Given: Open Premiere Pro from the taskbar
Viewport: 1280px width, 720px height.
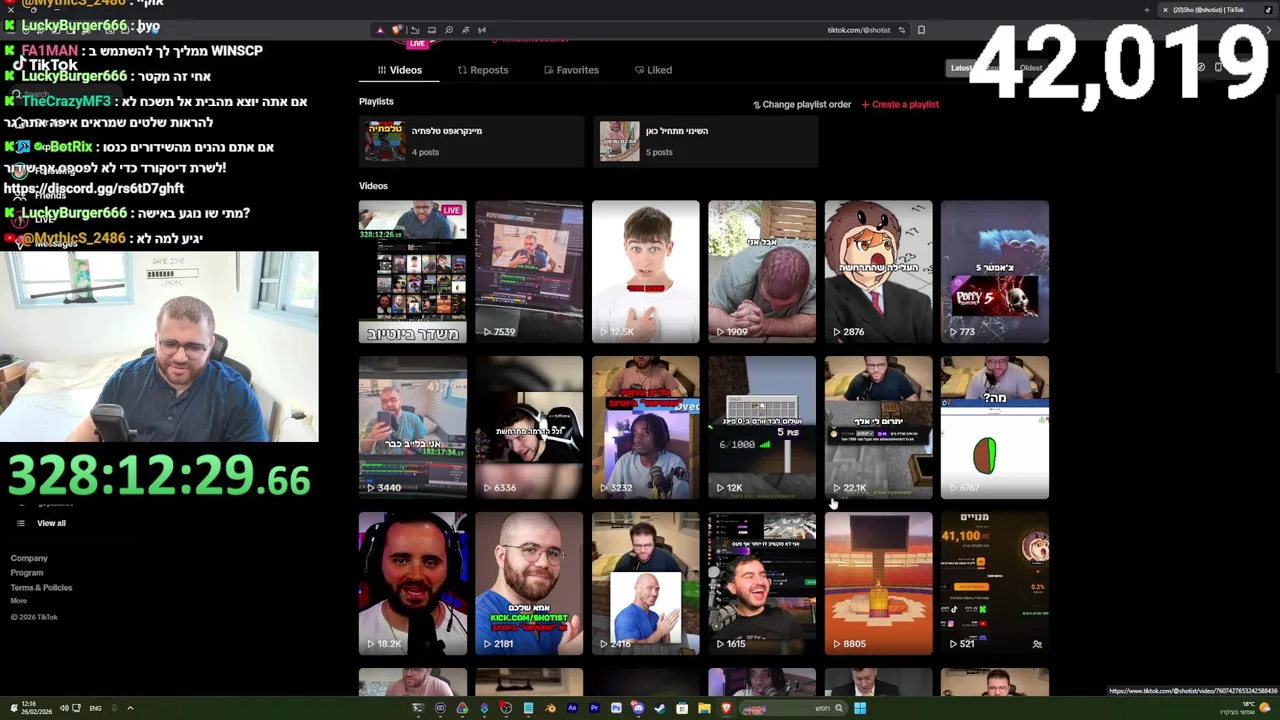Looking at the screenshot, I should click(x=594, y=708).
